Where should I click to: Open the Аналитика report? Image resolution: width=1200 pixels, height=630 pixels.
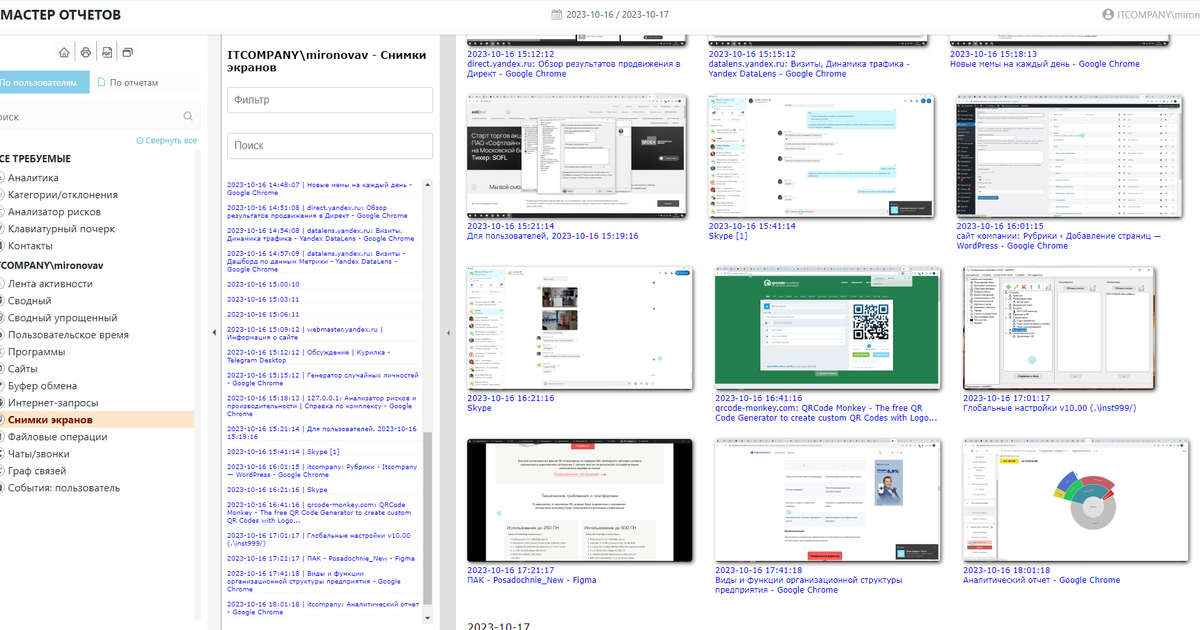pos(33,178)
